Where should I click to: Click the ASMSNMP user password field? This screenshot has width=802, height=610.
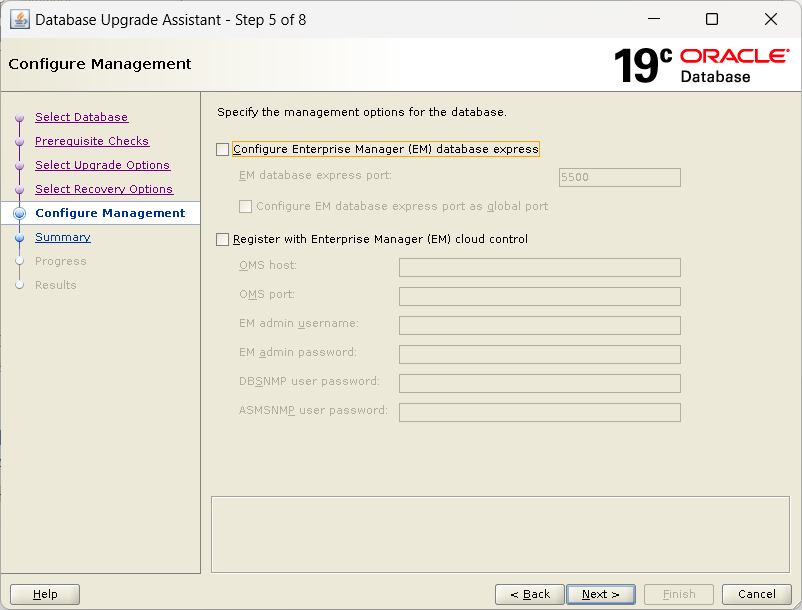(540, 413)
